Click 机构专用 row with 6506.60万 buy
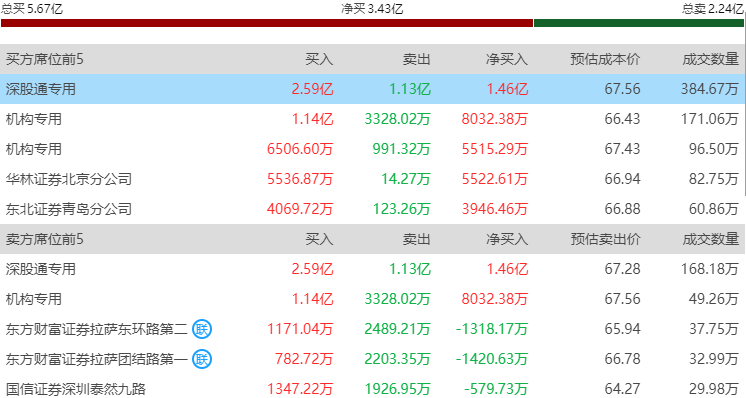 click(372, 149)
